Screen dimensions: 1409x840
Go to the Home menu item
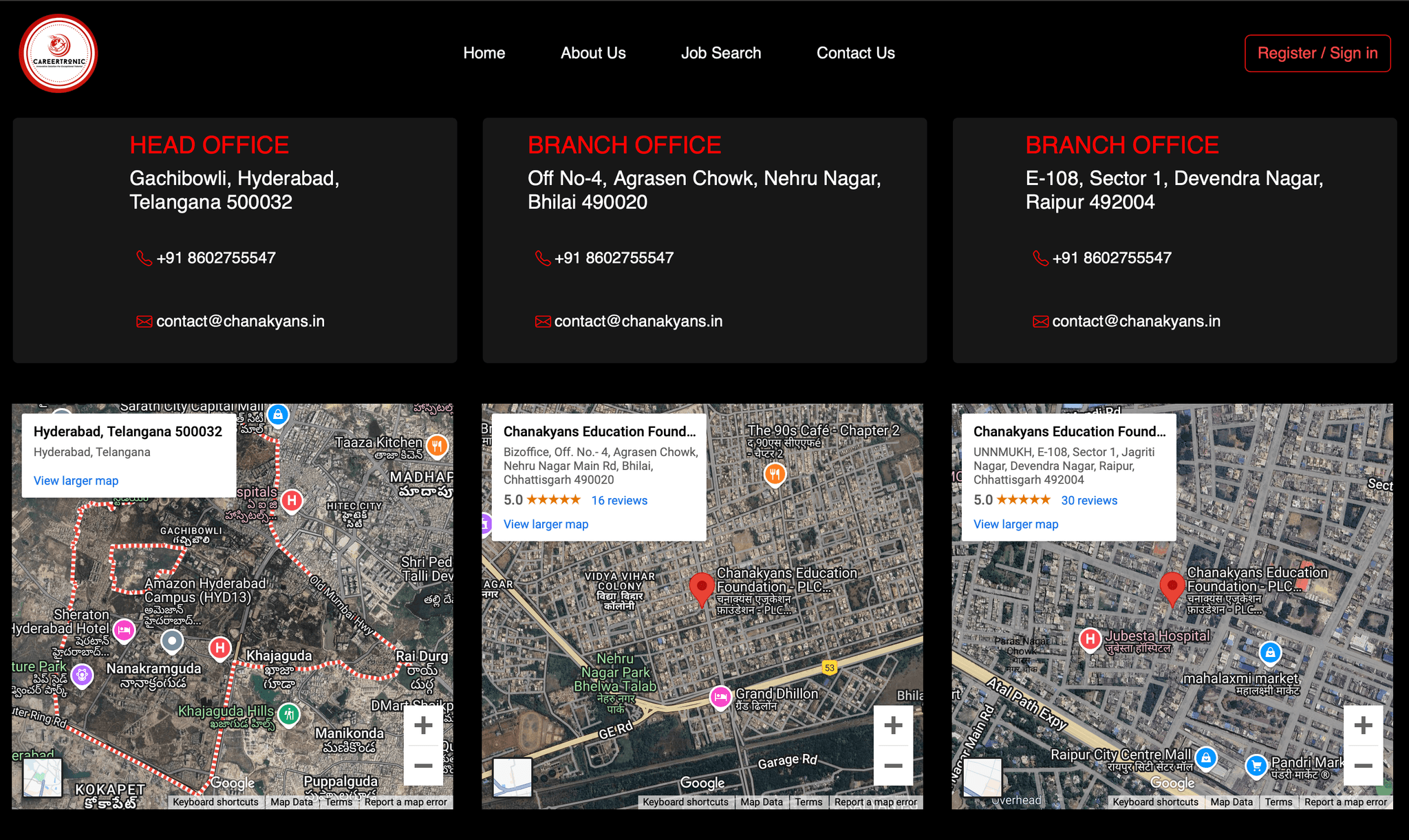(484, 53)
